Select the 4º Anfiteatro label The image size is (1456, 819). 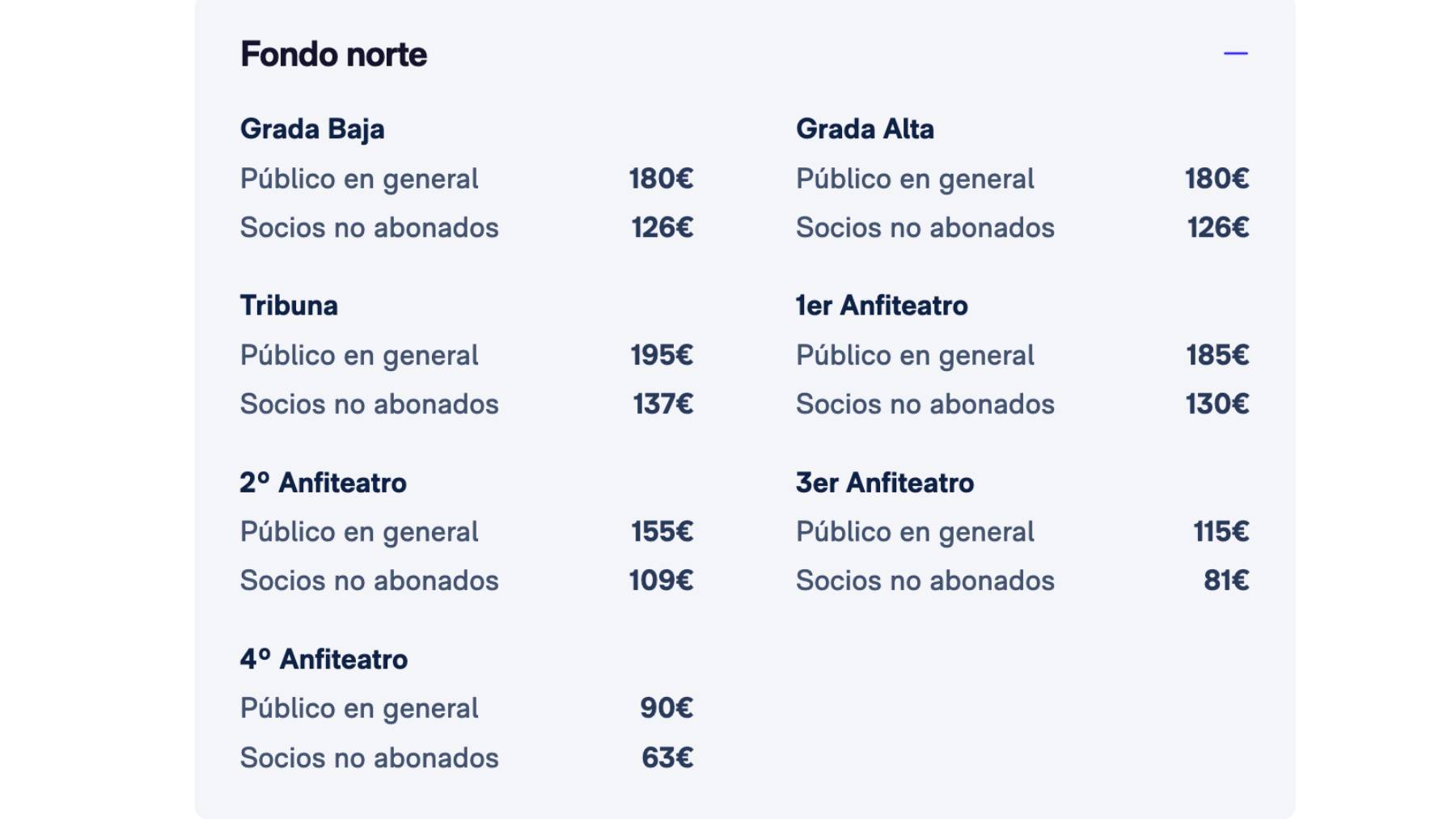[324, 659]
